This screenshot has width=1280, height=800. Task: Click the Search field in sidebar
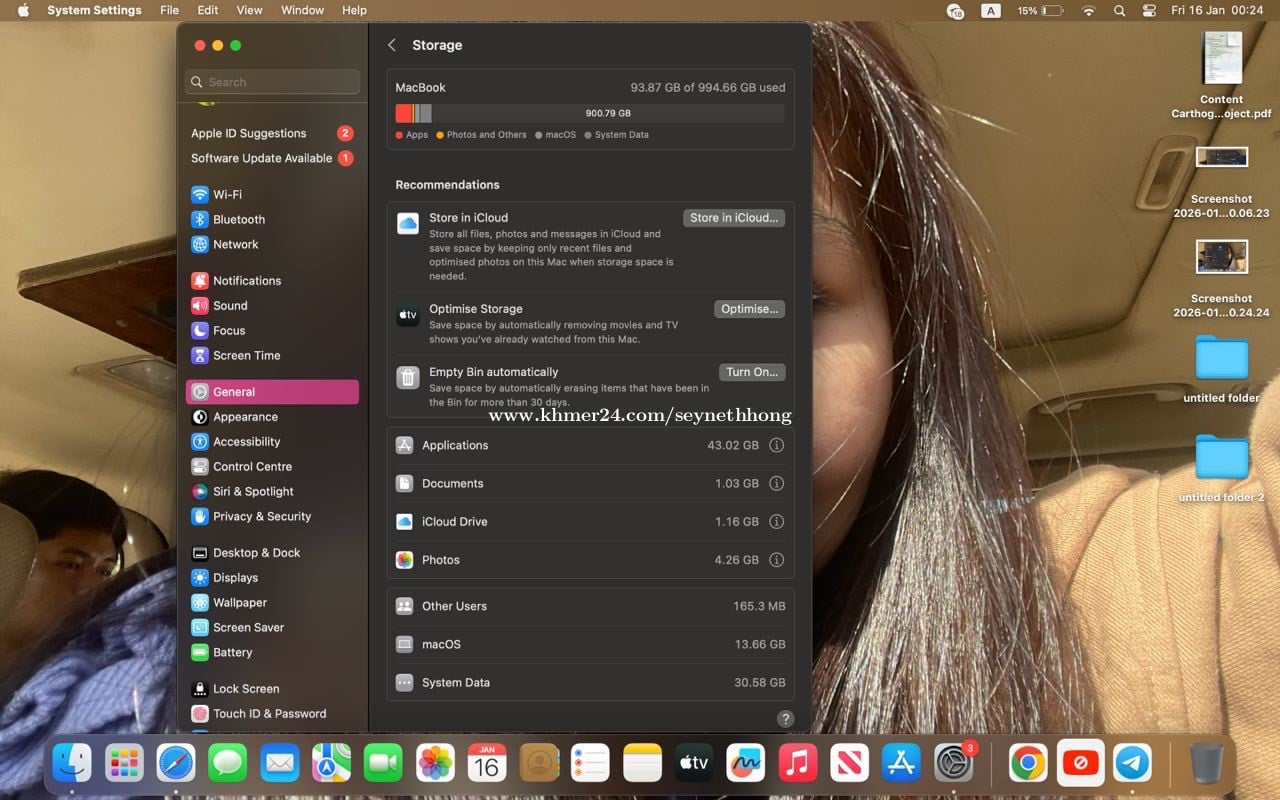[272, 82]
